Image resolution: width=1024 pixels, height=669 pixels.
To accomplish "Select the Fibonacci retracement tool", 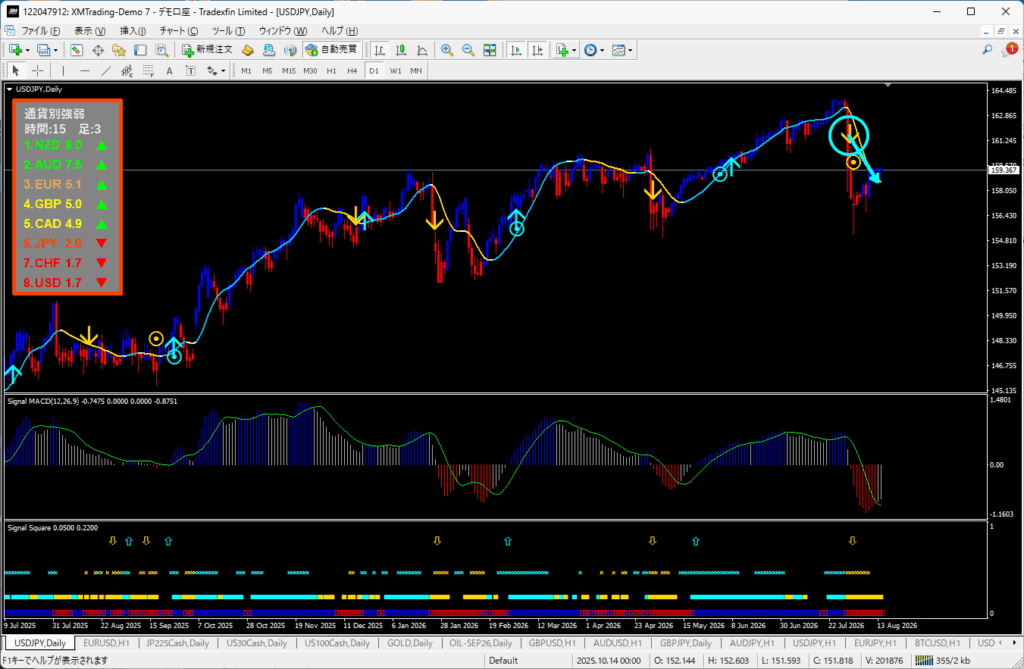I will coord(148,71).
